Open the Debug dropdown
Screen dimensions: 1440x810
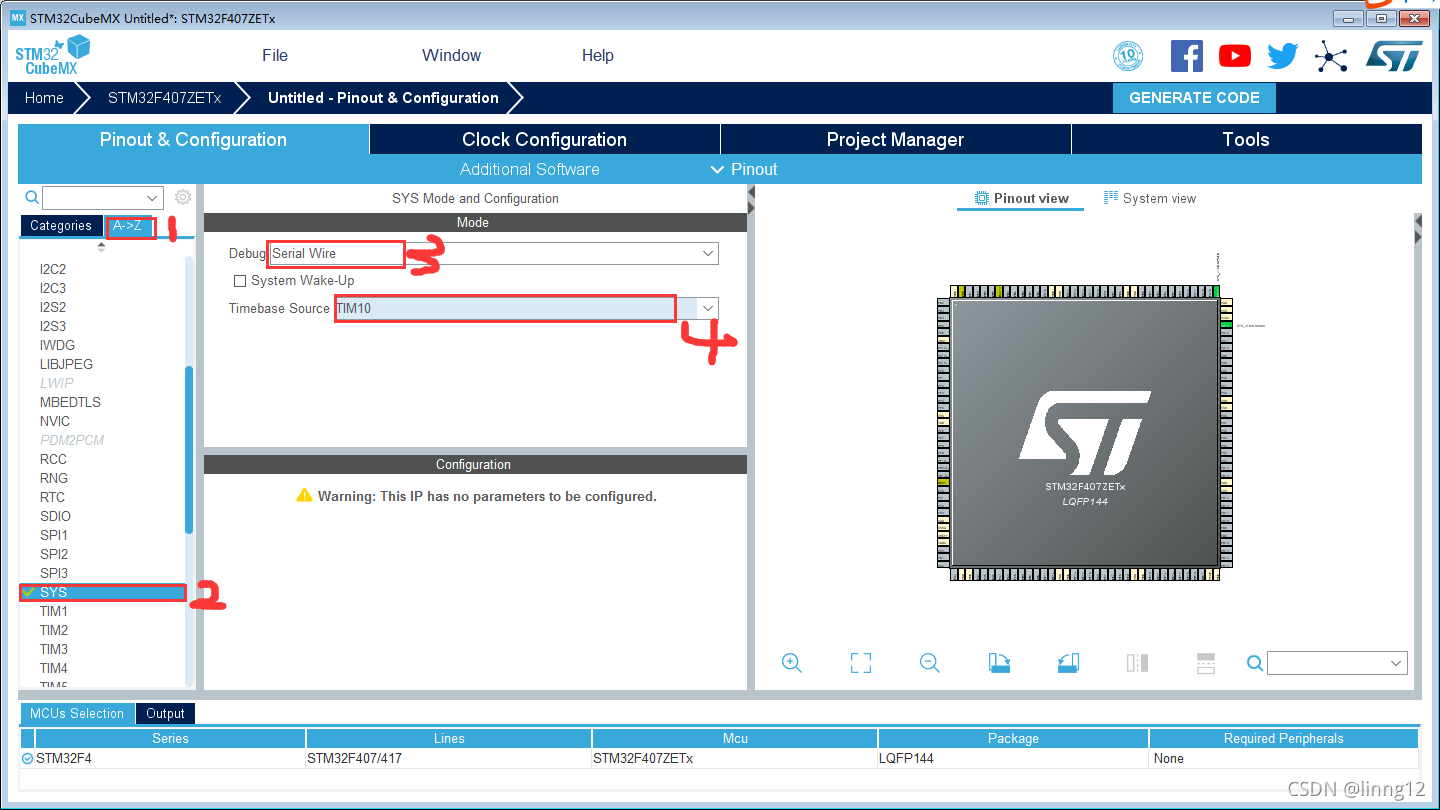708,254
